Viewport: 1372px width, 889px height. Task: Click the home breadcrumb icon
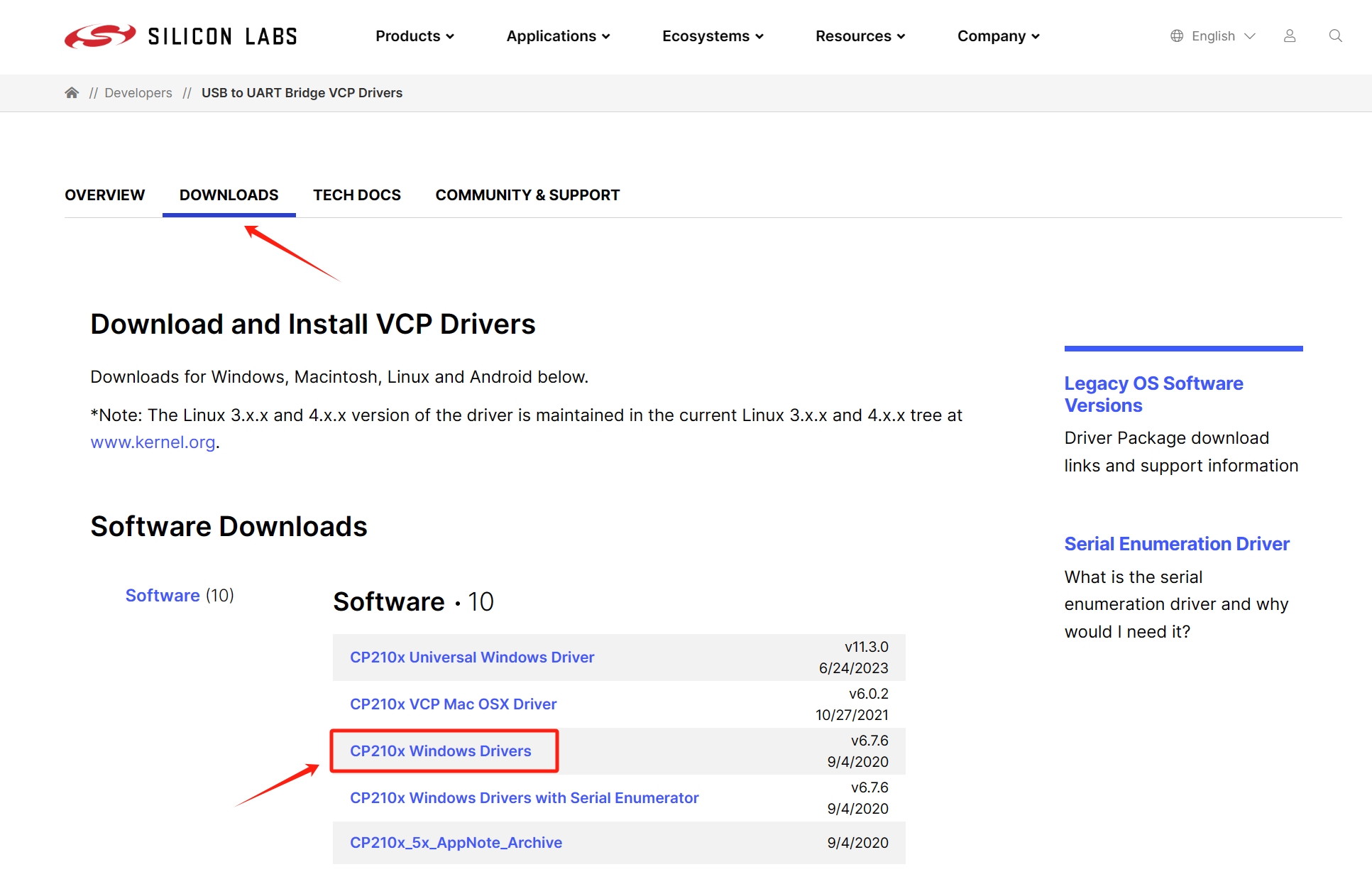click(72, 93)
